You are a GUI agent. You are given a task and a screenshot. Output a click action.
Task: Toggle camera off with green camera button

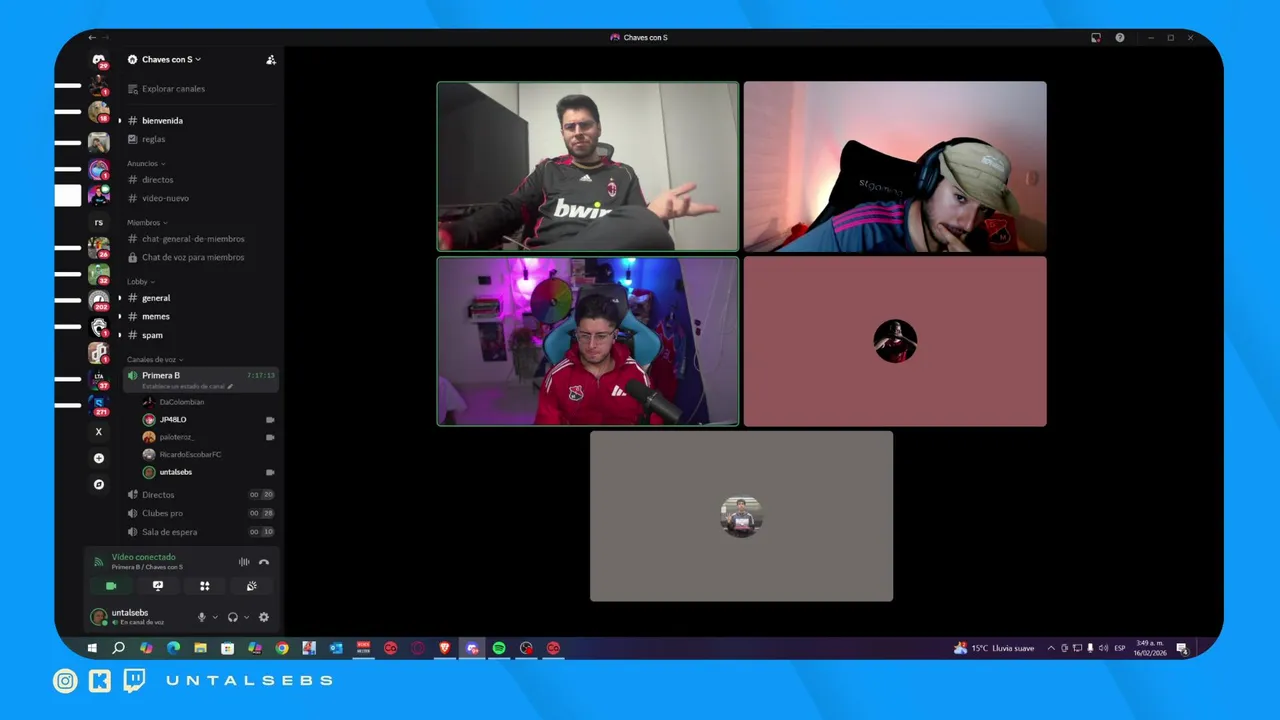tap(111, 586)
